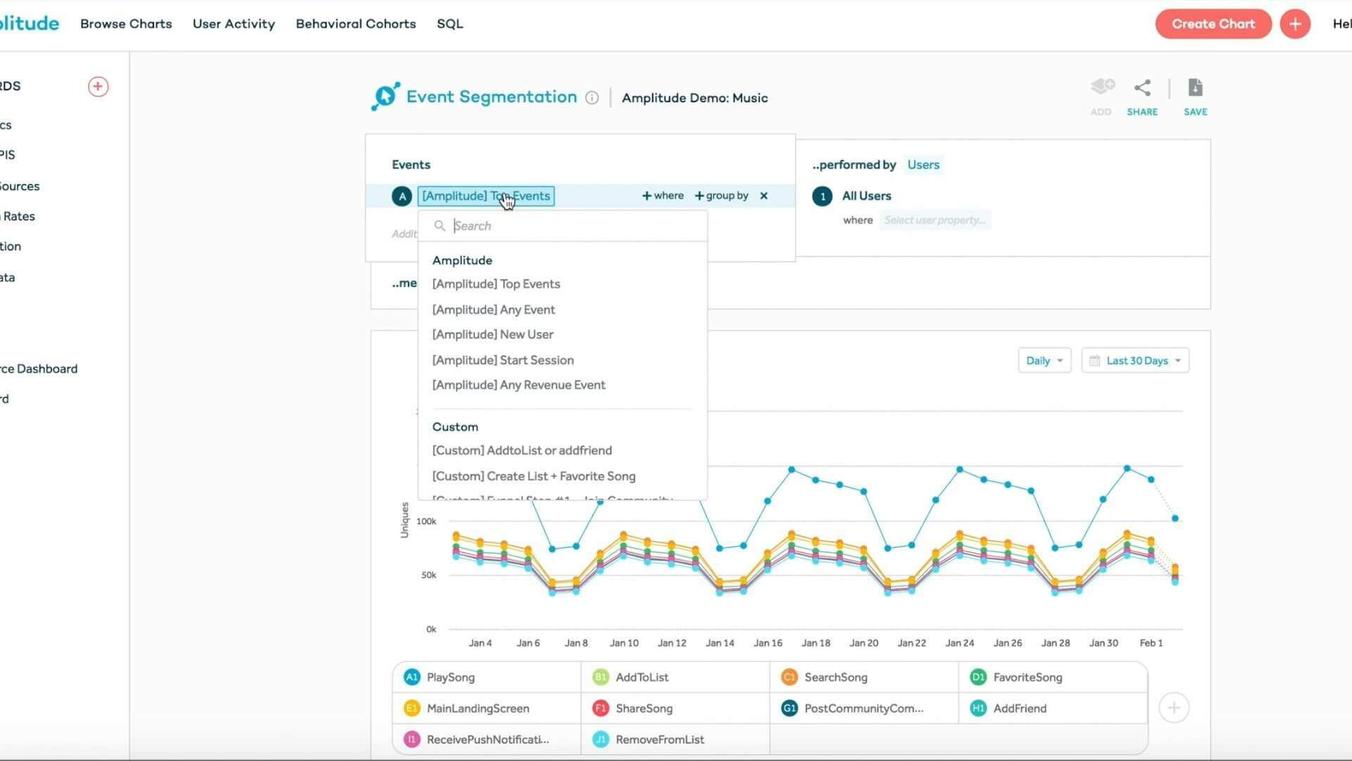
Task: Click the 100k label on y-axis
Action: [x=426, y=522]
